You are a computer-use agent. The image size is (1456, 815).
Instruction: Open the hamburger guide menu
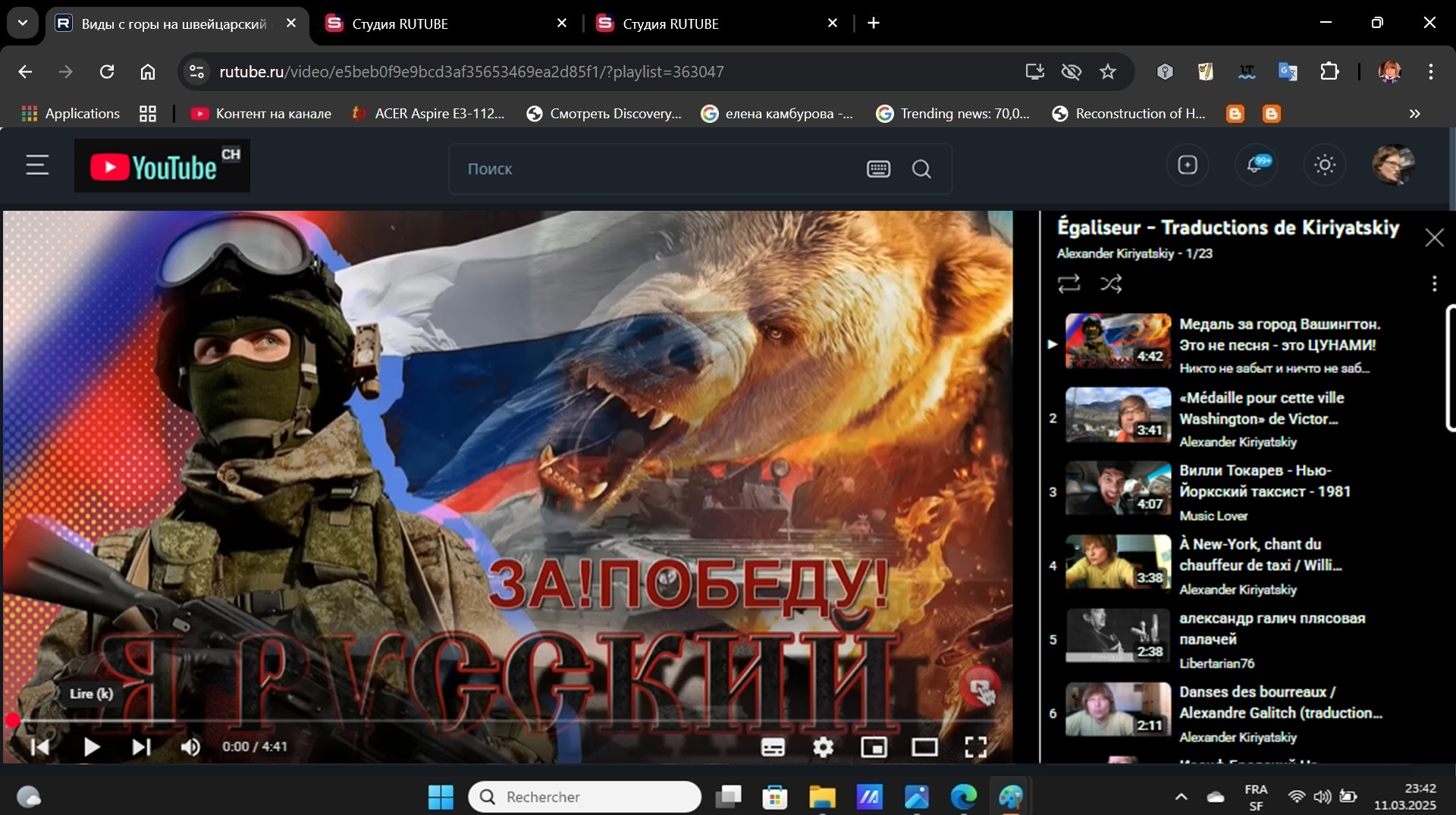point(37,165)
